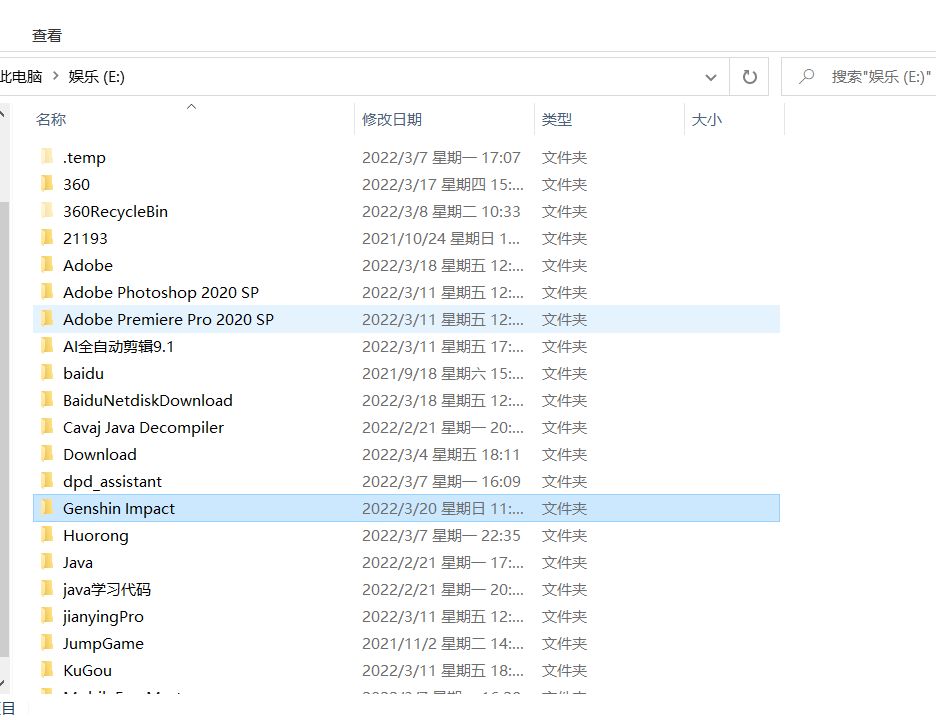This screenshot has height=720, width=936.
Task: Select the KuGou folder name
Action: point(87,670)
